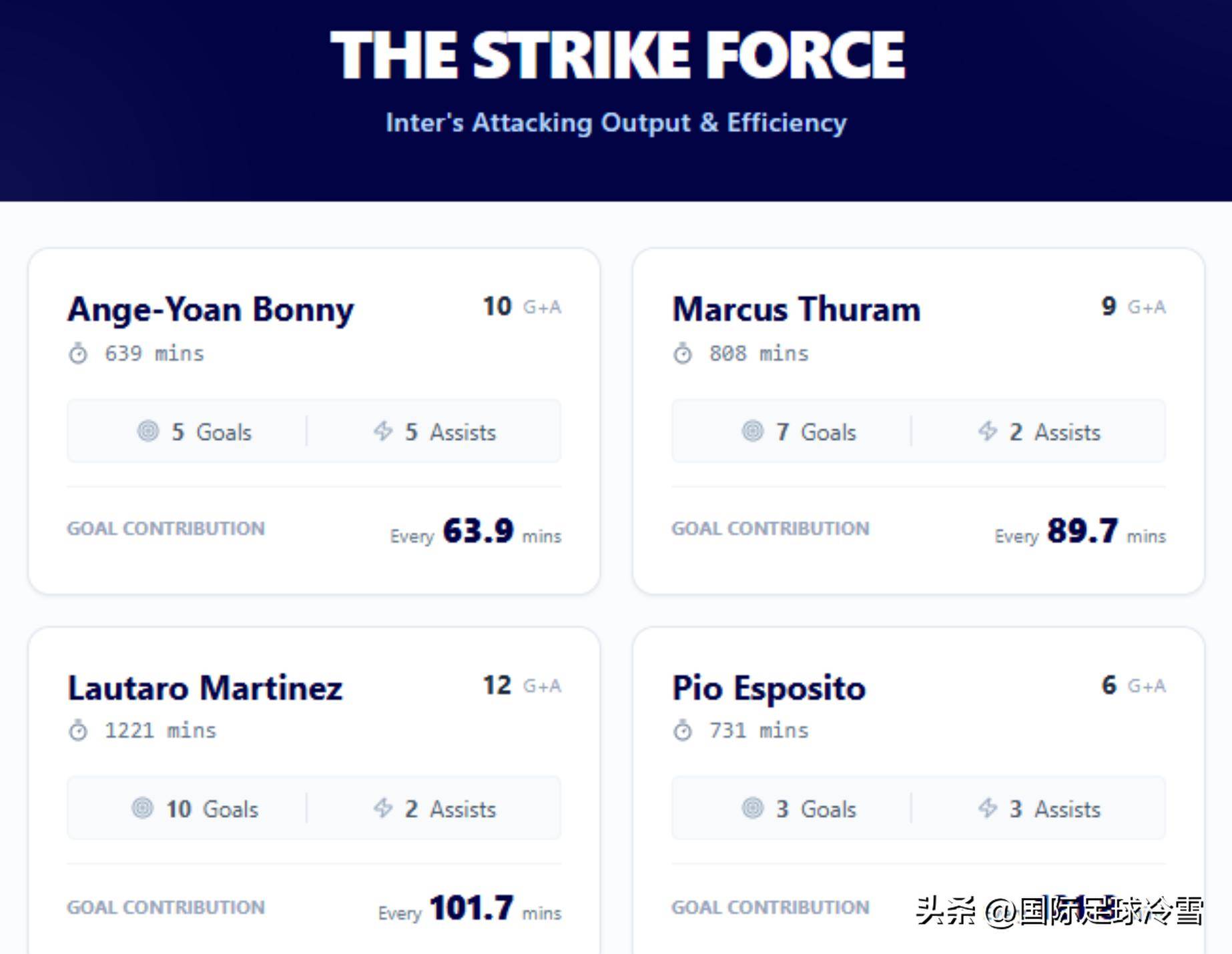The width and height of the screenshot is (1232, 954).
Task: Click stopwatch icon beside 731 mins
Action: point(683,731)
